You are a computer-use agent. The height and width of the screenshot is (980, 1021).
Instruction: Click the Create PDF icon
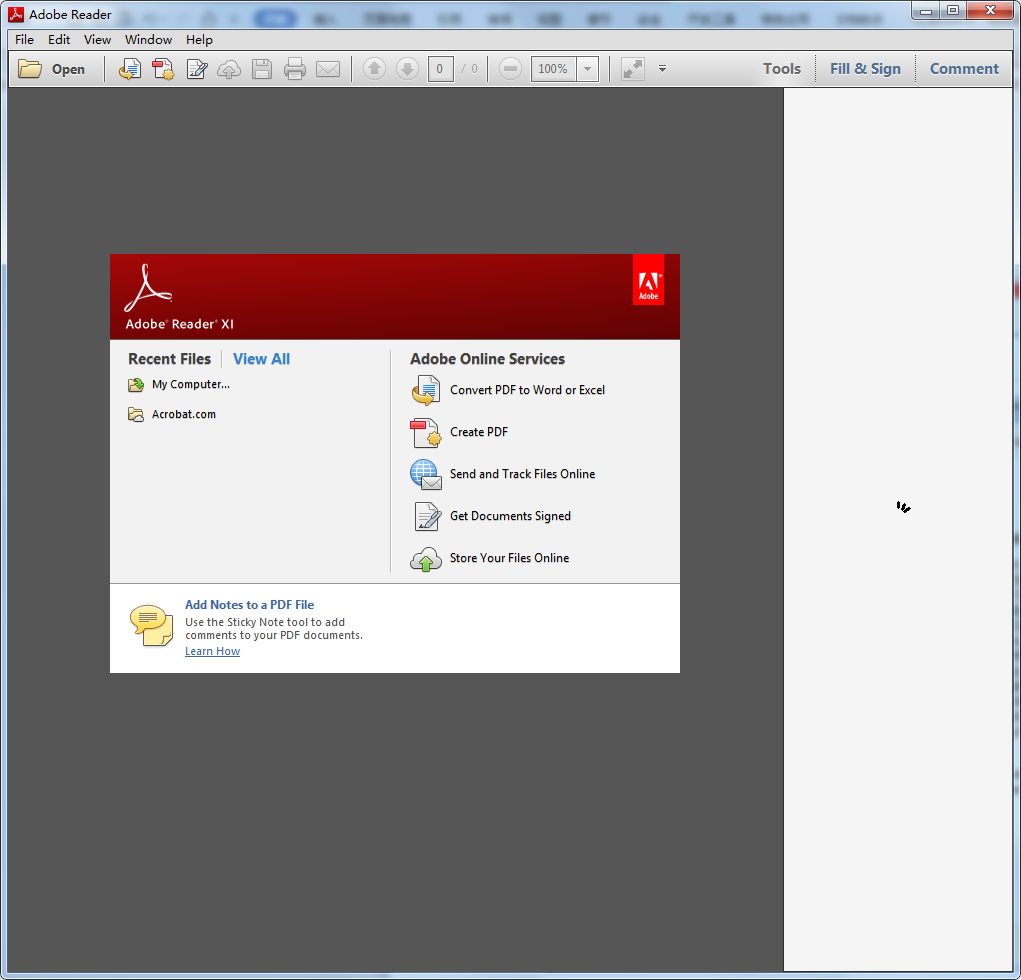point(426,432)
